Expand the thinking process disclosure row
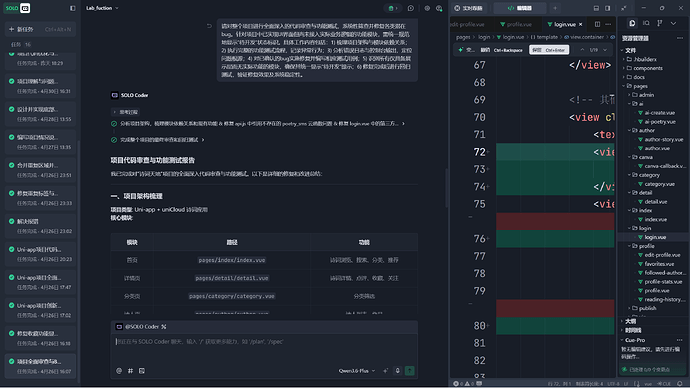Screen dimensions: 690x388 (x=125, y=112)
